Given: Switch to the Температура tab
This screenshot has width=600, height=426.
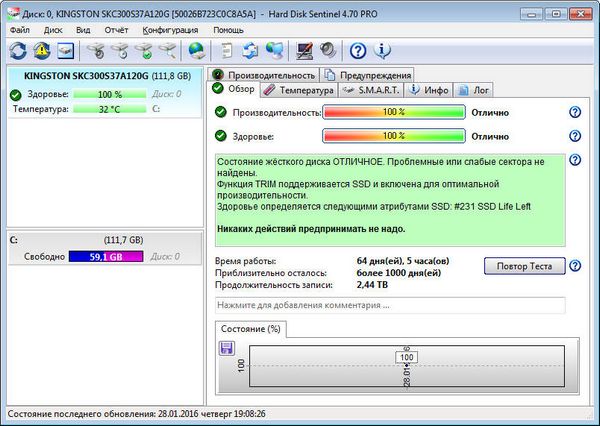Looking at the screenshot, I should pos(299,90).
